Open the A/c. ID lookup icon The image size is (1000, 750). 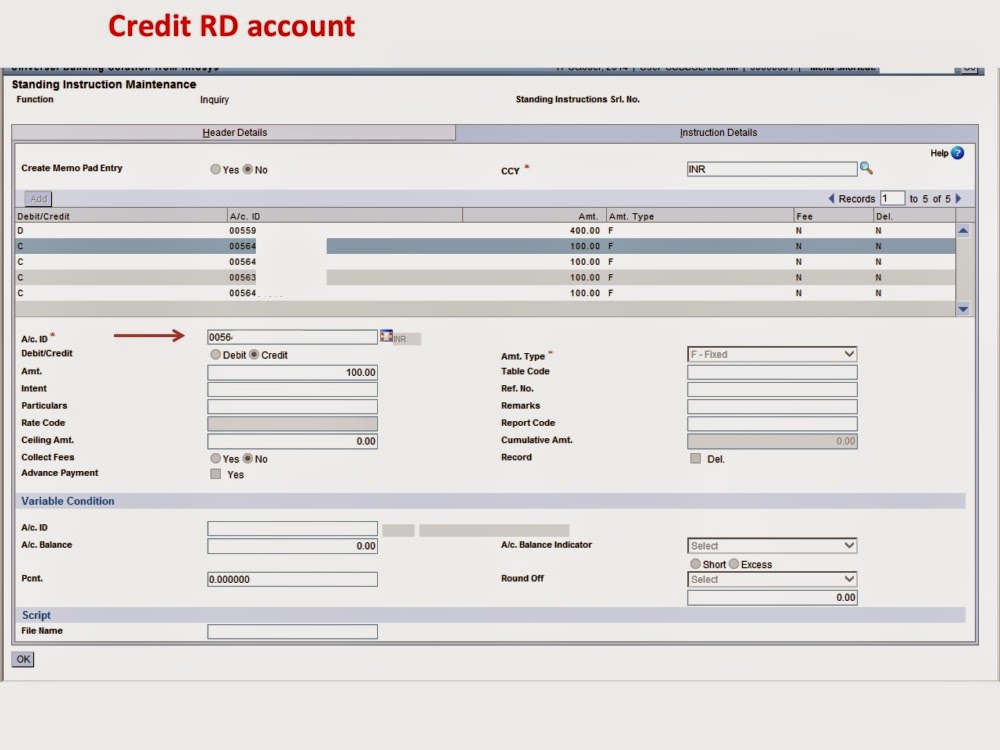pos(385,336)
